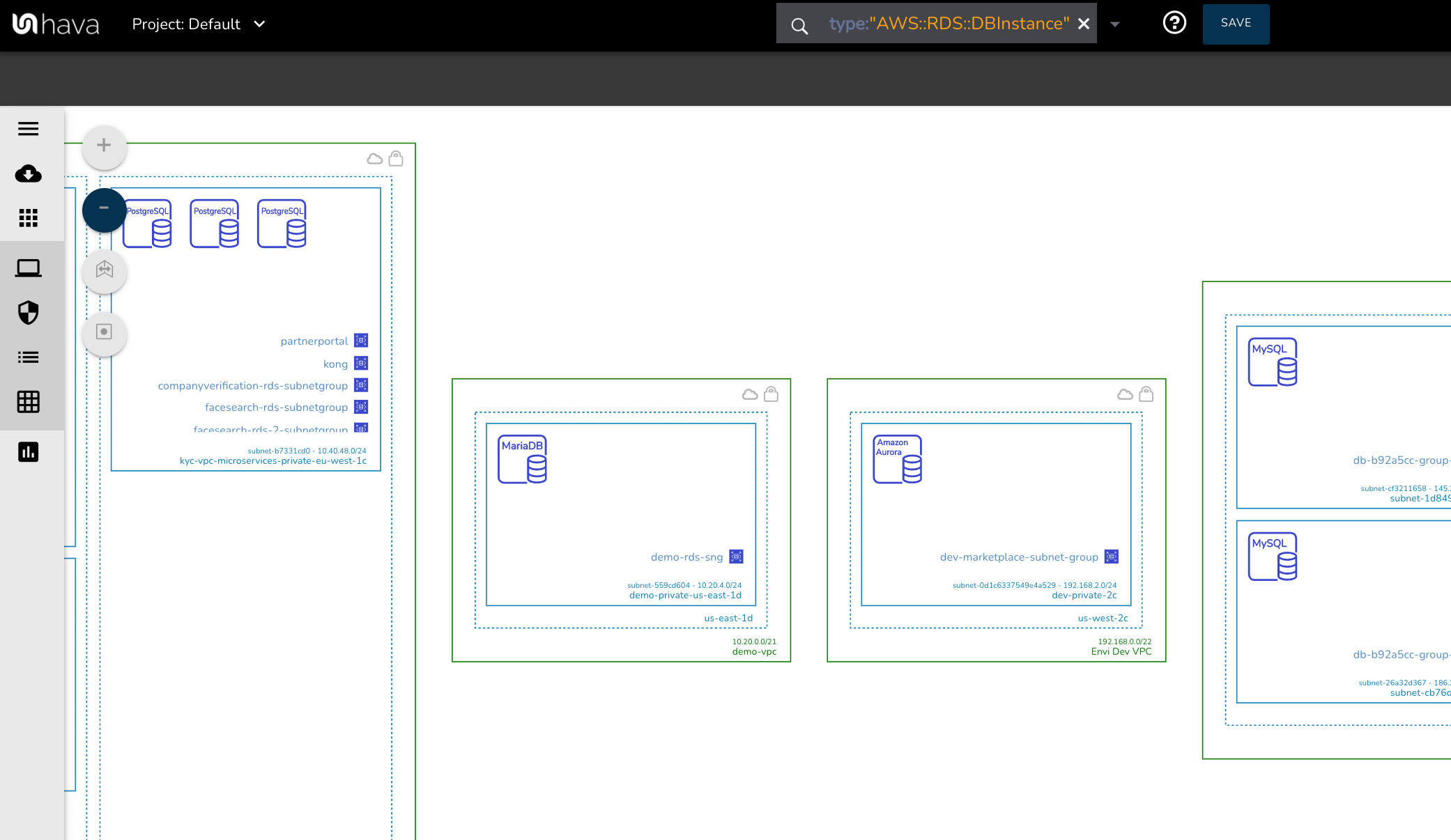Click in the search query field
Viewport: 1451px width, 840px height.
[949, 24]
